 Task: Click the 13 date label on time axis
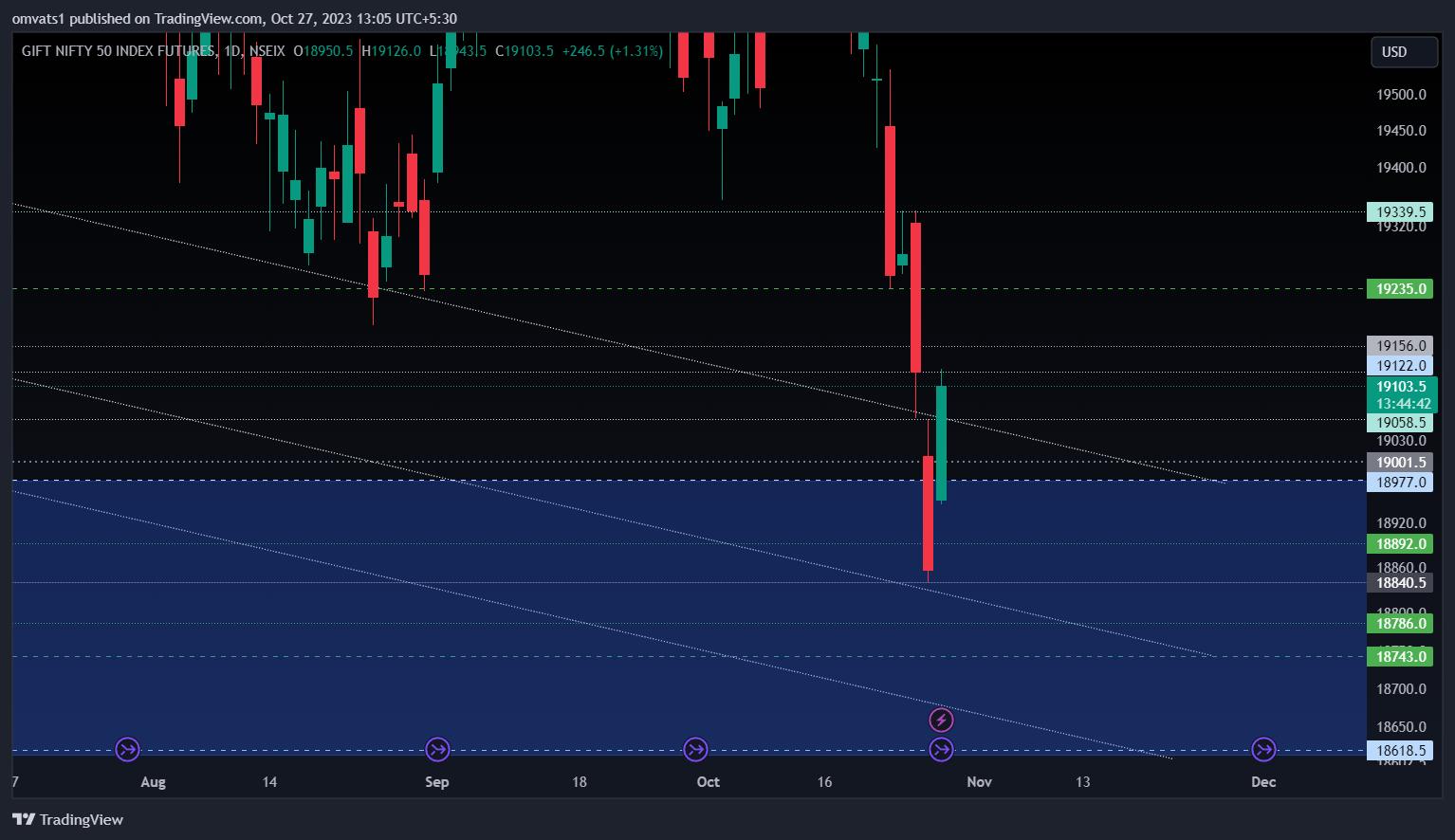[1083, 782]
